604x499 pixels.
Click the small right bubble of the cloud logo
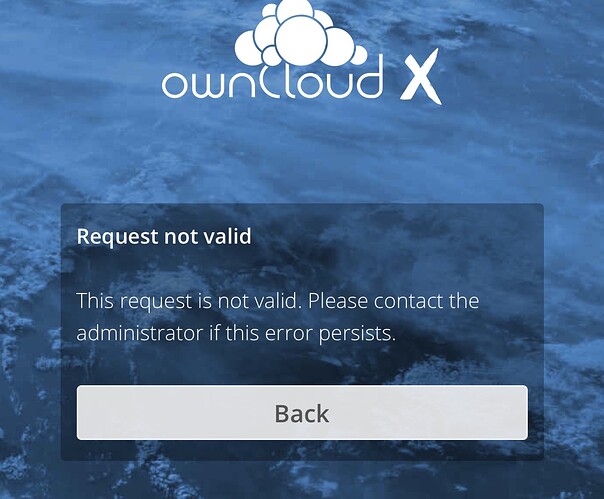(358, 55)
